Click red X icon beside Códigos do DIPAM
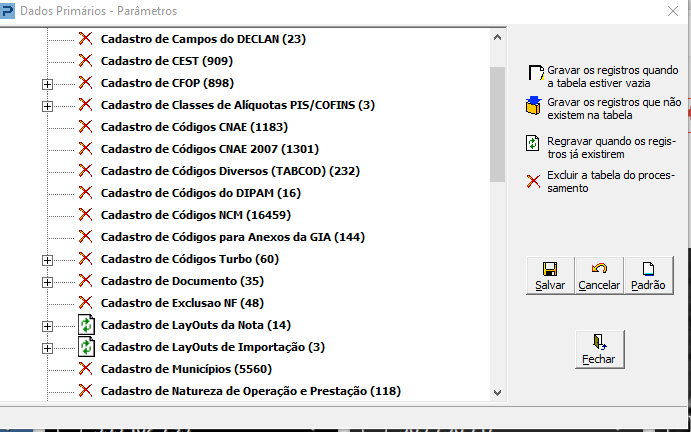This screenshot has width=691, height=432. coord(85,193)
